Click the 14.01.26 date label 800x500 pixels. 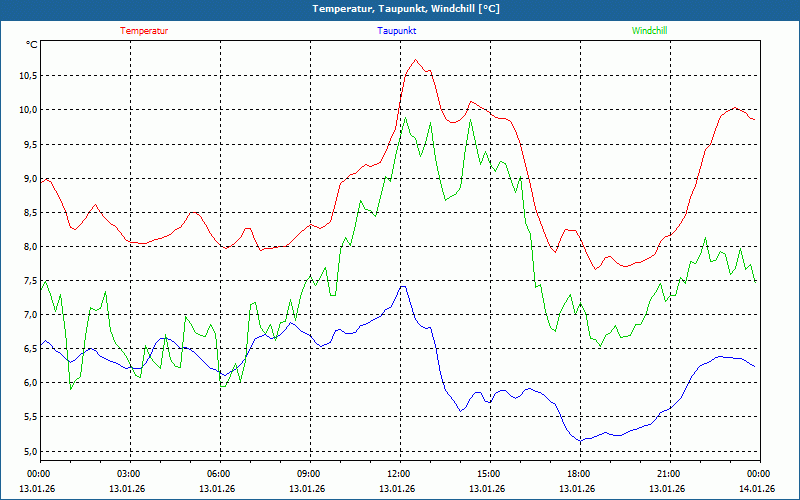tap(758, 489)
